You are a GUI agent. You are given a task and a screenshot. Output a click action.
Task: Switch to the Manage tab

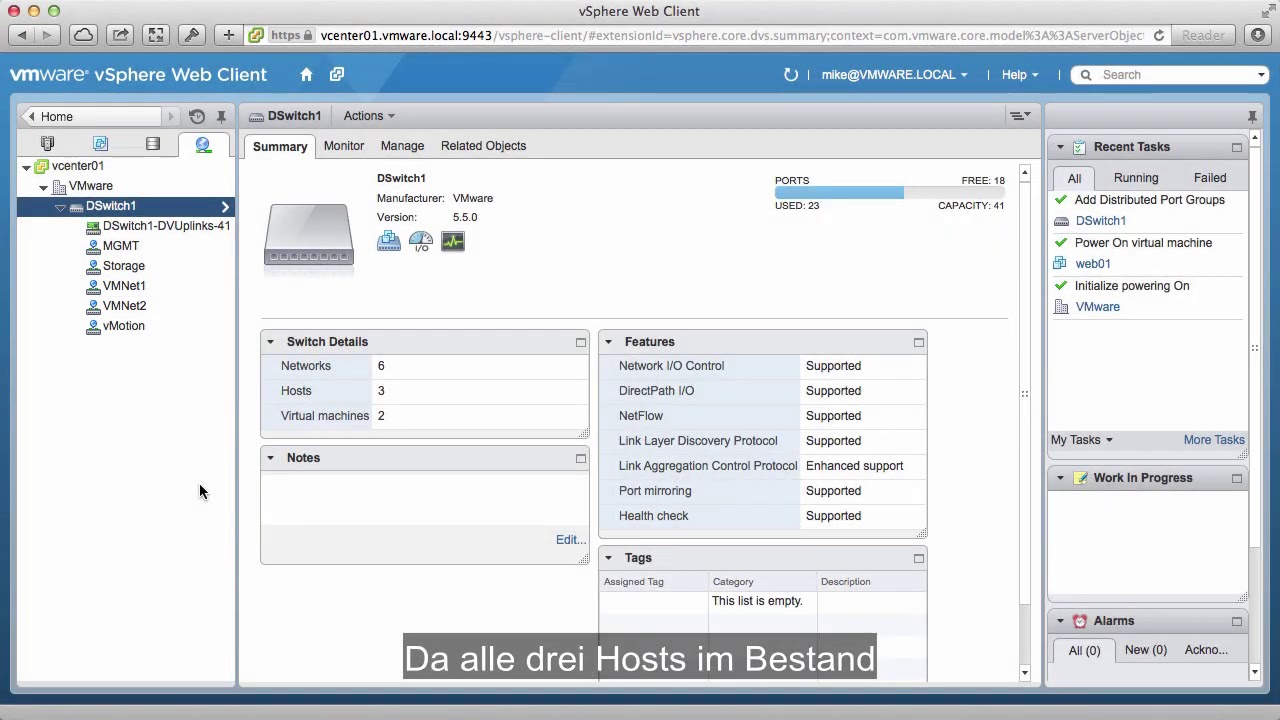[x=402, y=146]
